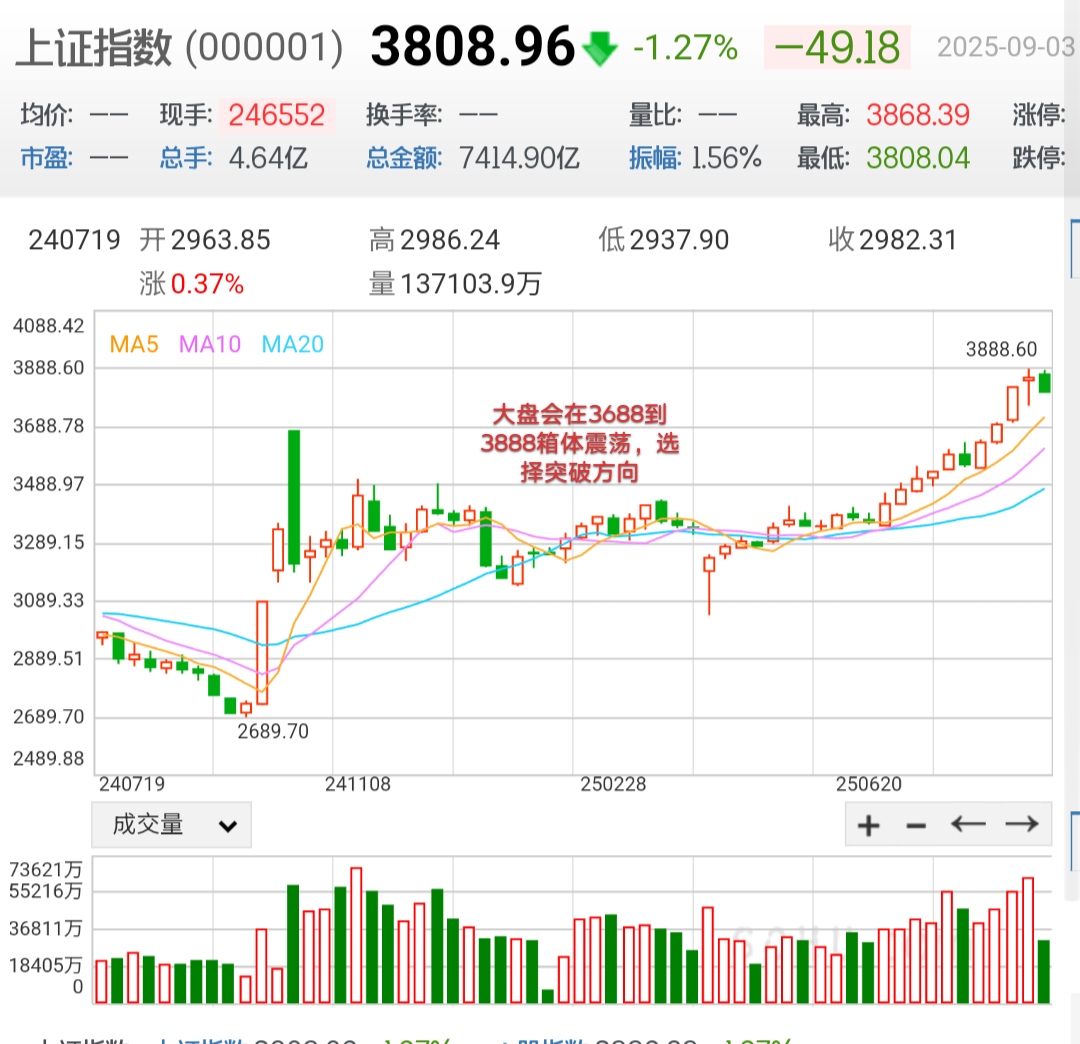Click the 最低 price 3808.04
The width and height of the screenshot is (1080, 1044).
(x=917, y=157)
